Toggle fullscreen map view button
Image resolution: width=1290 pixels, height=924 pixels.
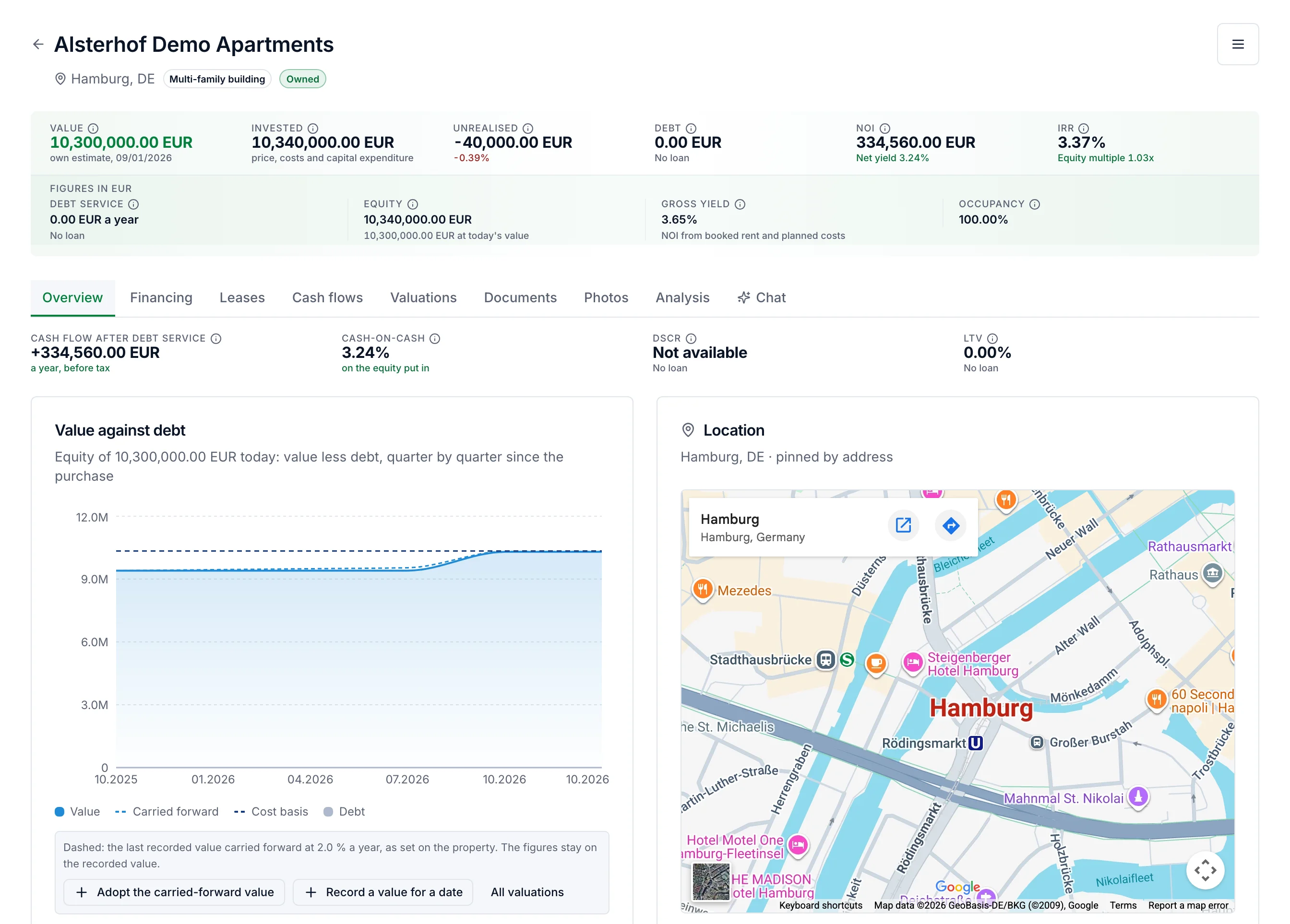(x=1205, y=870)
